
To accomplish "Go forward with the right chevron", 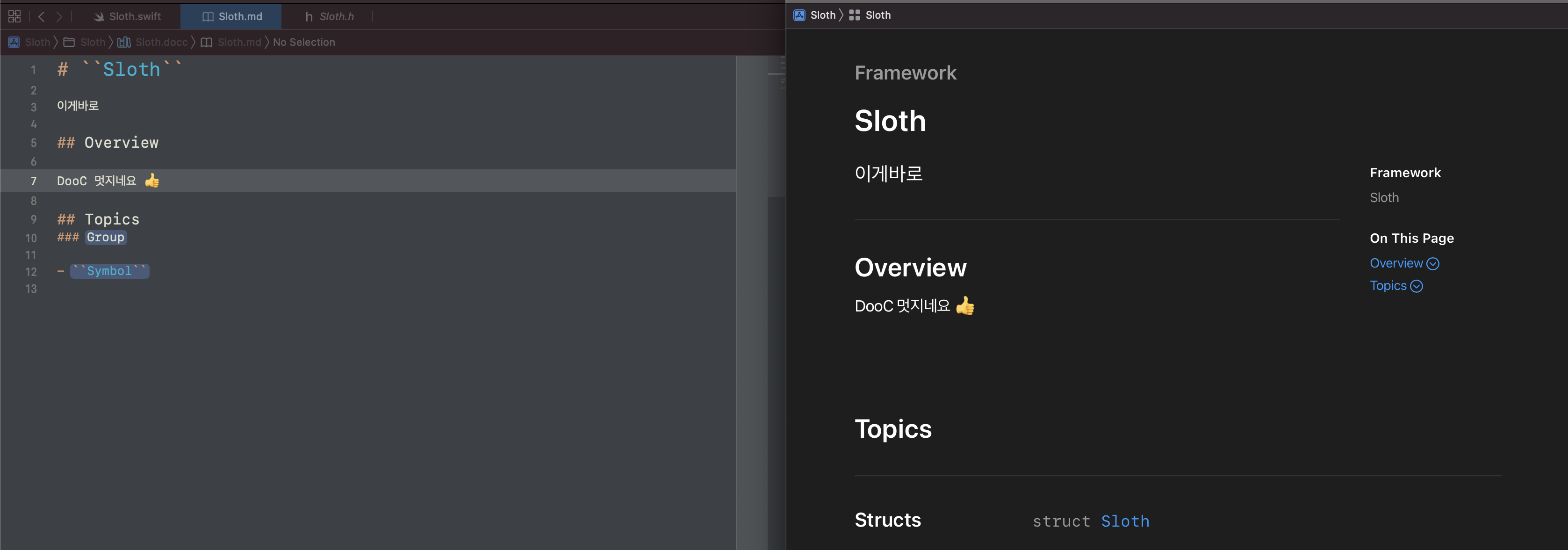I will [59, 16].
